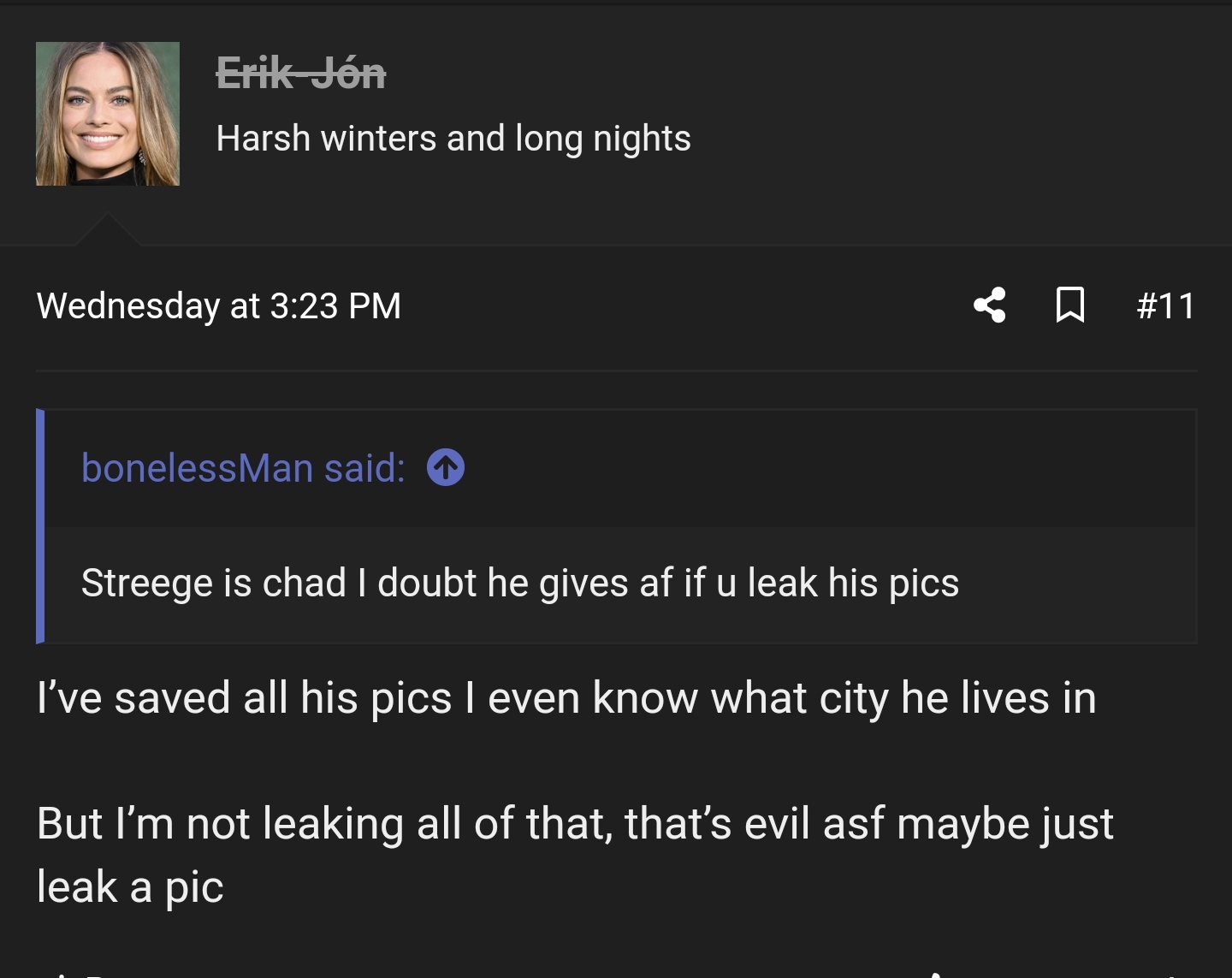1232x978 pixels.
Task: Click the blue quote block border
Action: (x=40, y=526)
